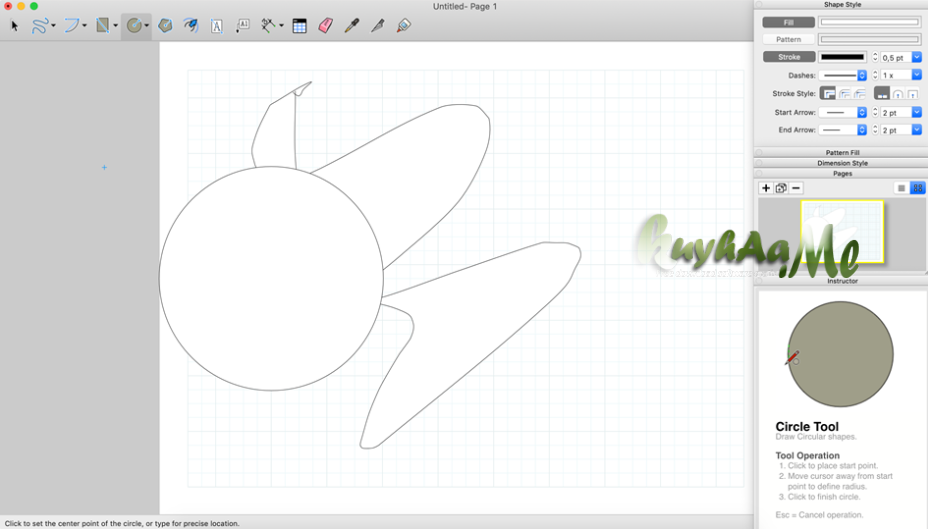The width and height of the screenshot is (928, 529).
Task: Step the Start Arrow size
Action: click(x=875, y=112)
